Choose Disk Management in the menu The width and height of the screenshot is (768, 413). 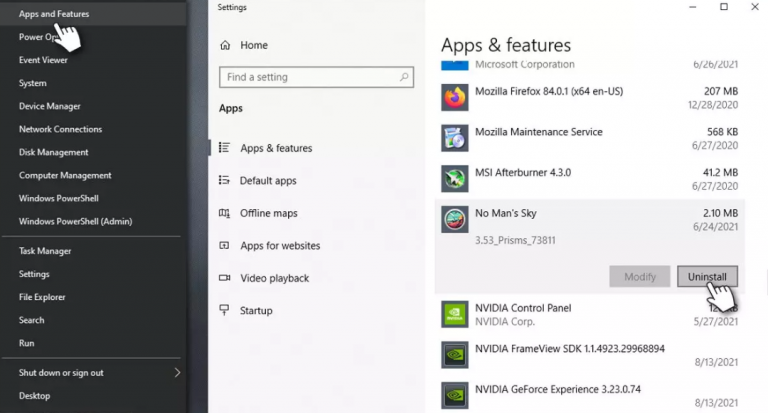53,152
